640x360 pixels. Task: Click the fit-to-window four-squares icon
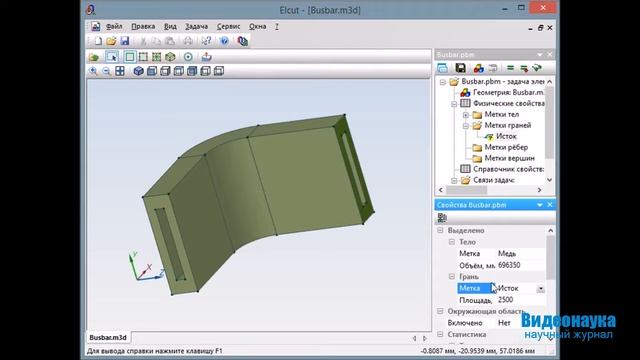120,71
